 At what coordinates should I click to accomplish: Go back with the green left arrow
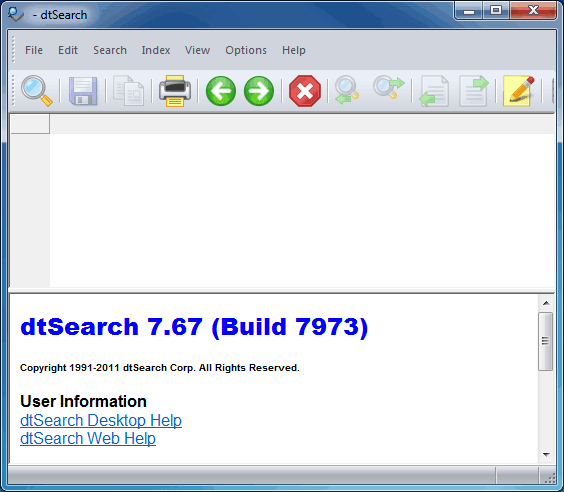221,91
